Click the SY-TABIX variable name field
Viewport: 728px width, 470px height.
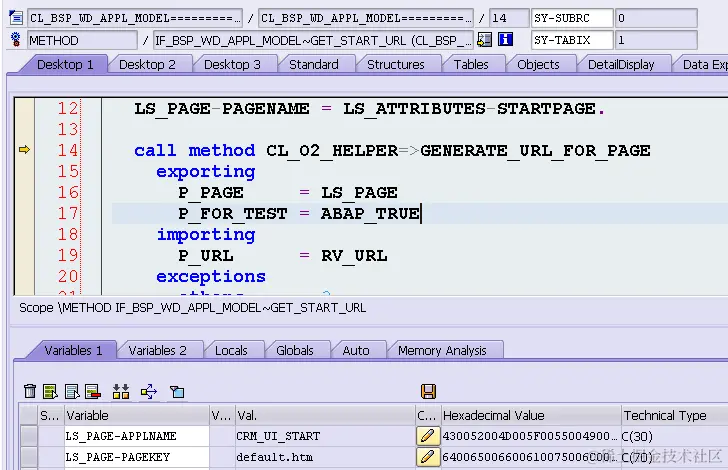[572, 40]
